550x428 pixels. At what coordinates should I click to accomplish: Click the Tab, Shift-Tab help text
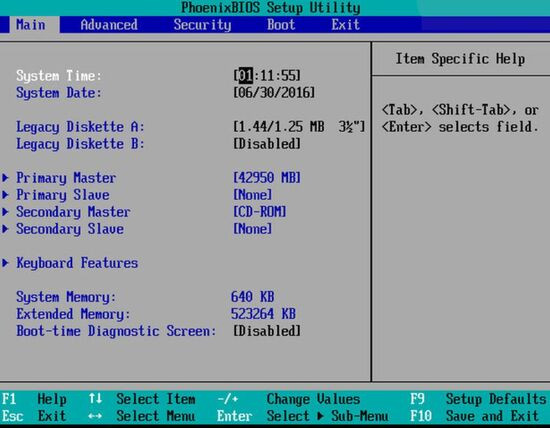[x=460, y=118]
